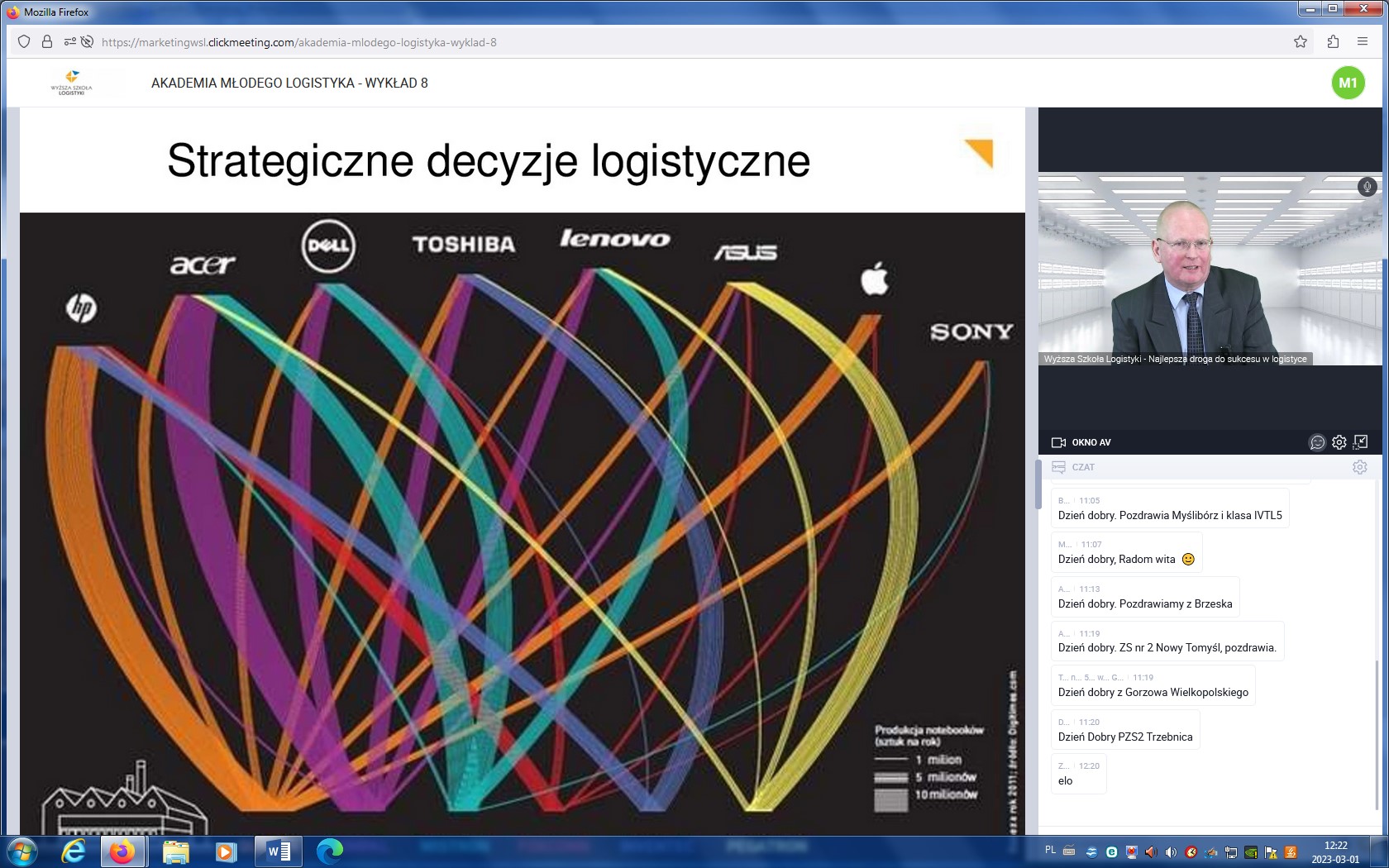1389x868 pixels.
Task: Open the Firefox extensions icon
Action: click(x=1333, y=42)
